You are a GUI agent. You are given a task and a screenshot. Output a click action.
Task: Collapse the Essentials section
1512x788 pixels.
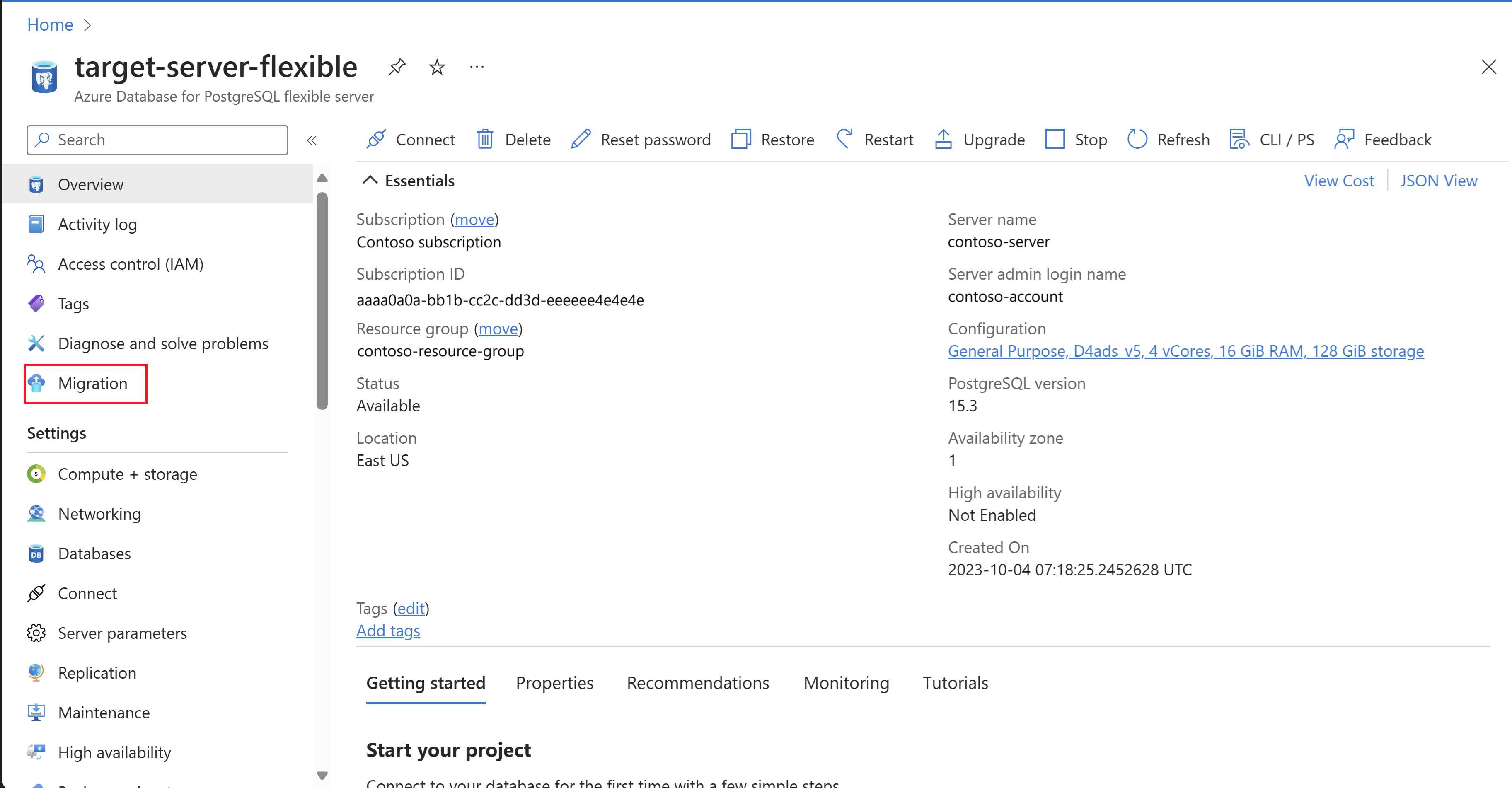[x=370, y=180]
